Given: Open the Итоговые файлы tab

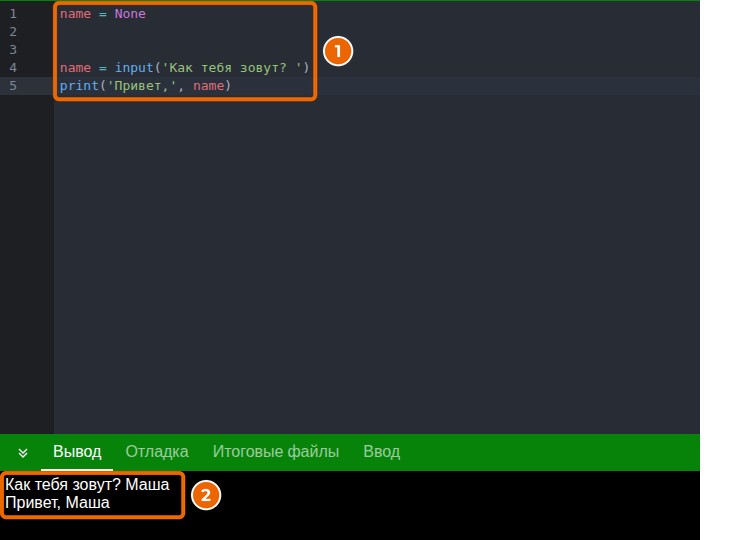Looking at the screenshot, I should 276,452.
